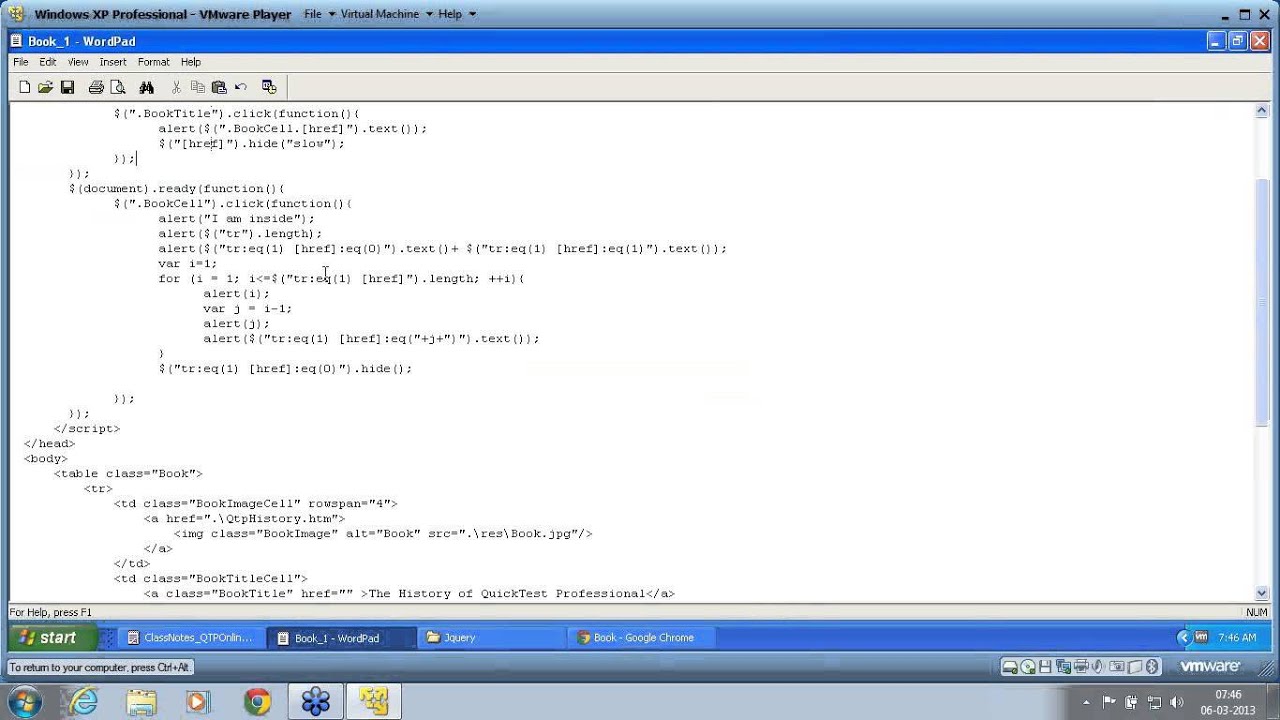
Task: Click the Find binoculars icon
Action: coord(146,87)
